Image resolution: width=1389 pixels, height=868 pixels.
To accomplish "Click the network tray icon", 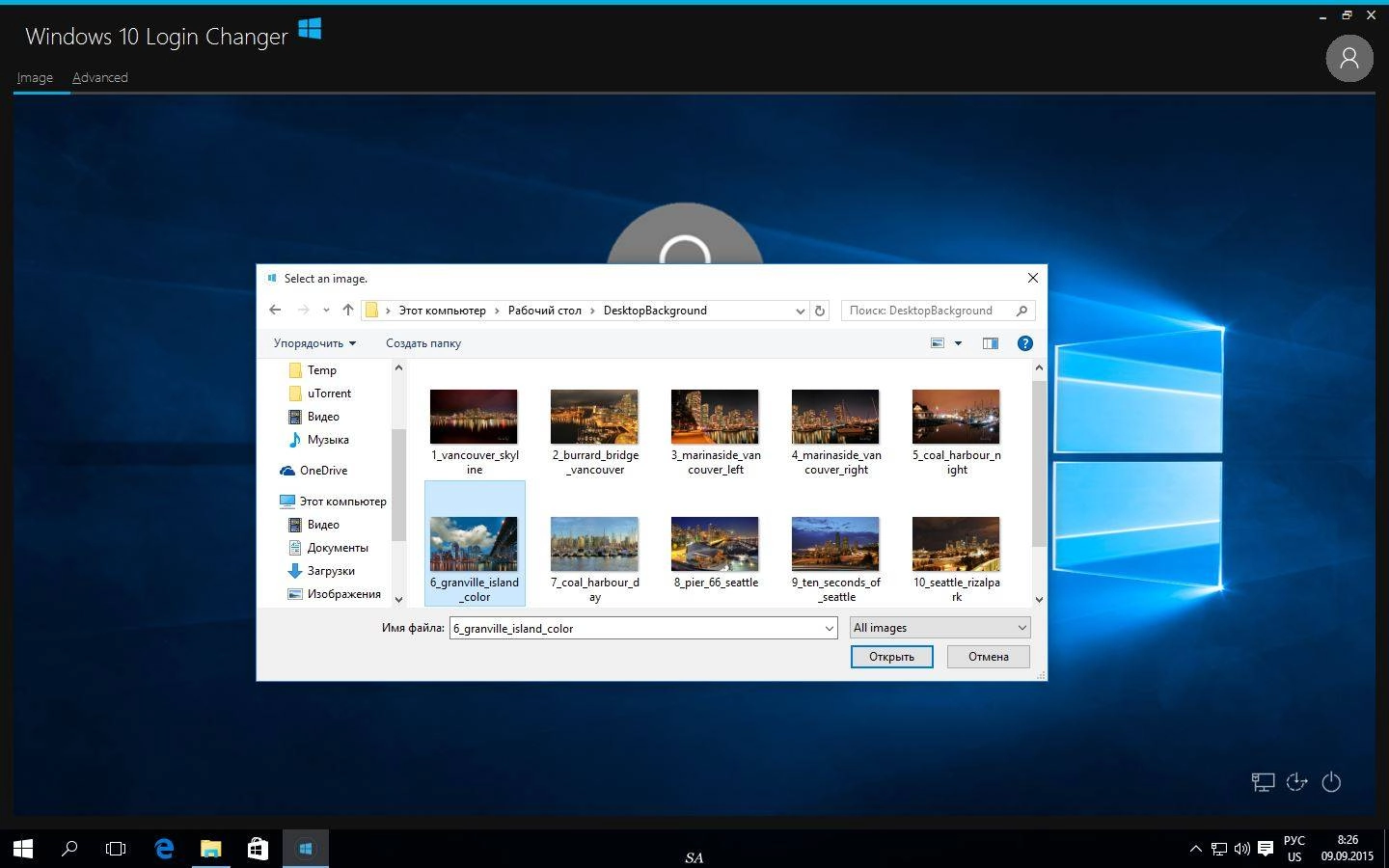I will [1219, 849].
